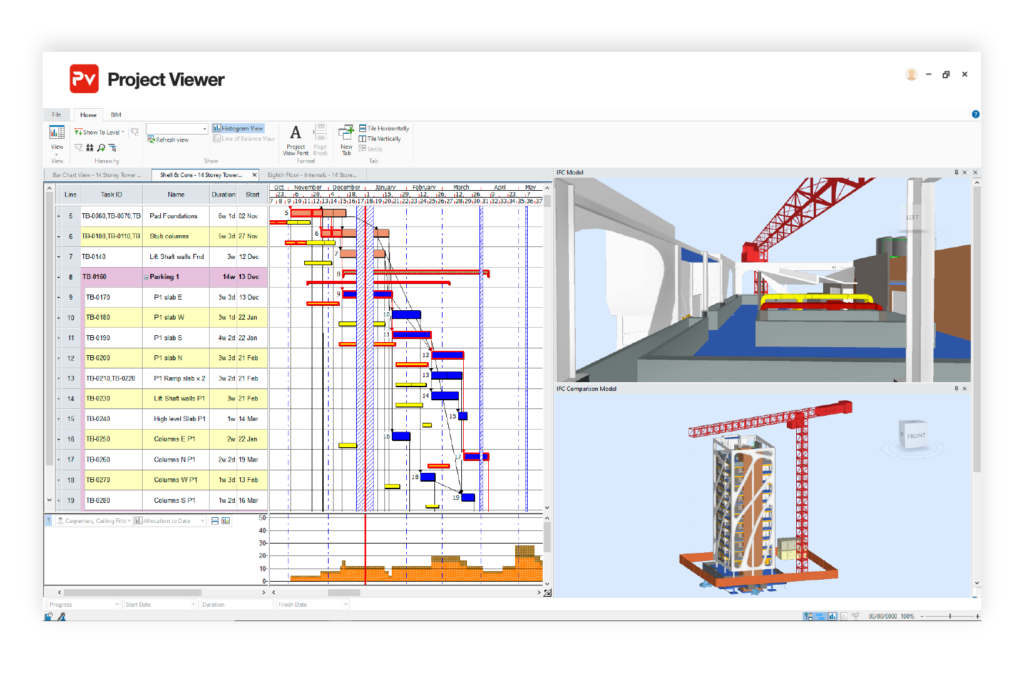Select the Pad Foundations task row

click(161, 216)
